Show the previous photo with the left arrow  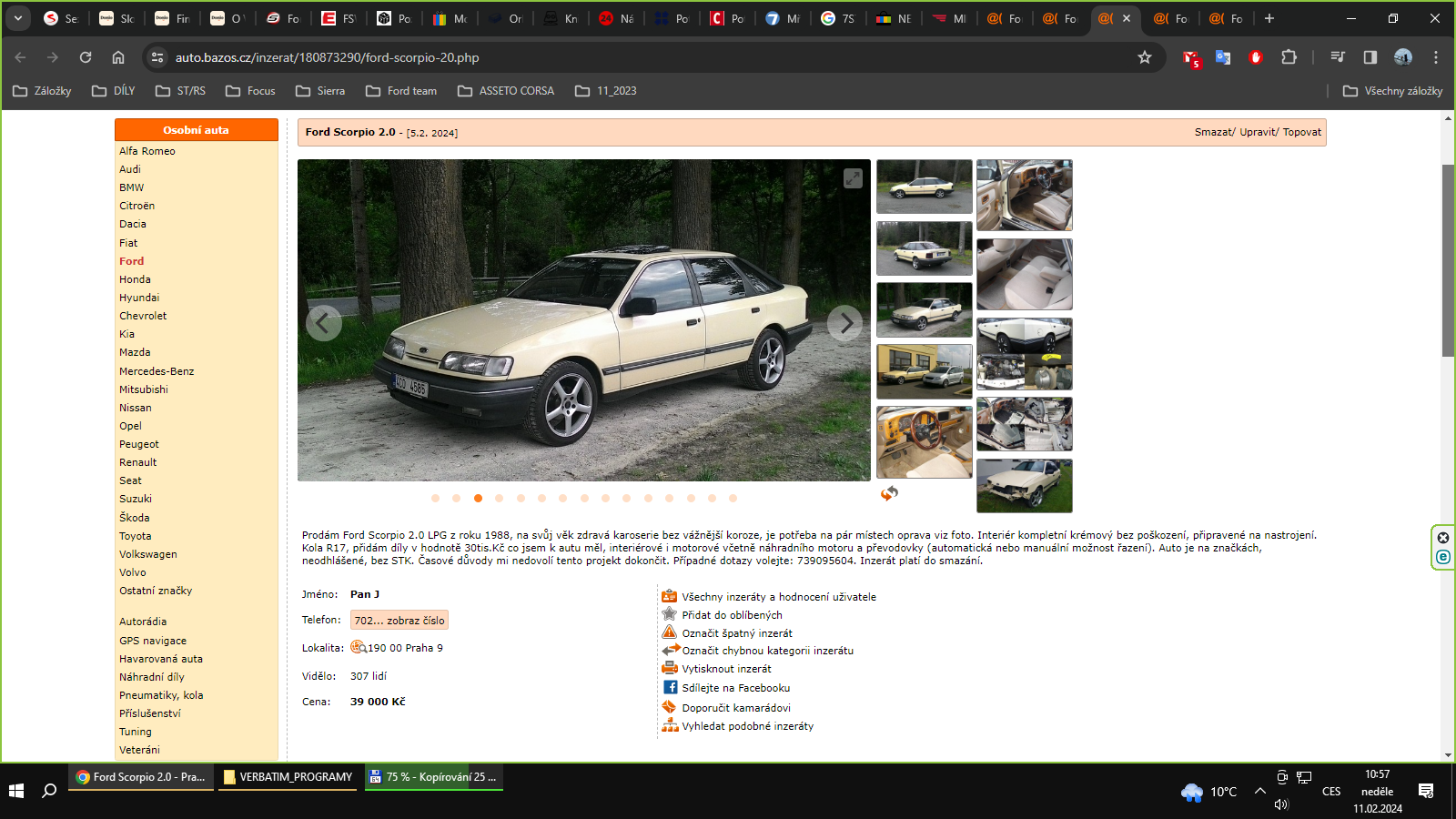pyautogui.click(x=323, y=322)
